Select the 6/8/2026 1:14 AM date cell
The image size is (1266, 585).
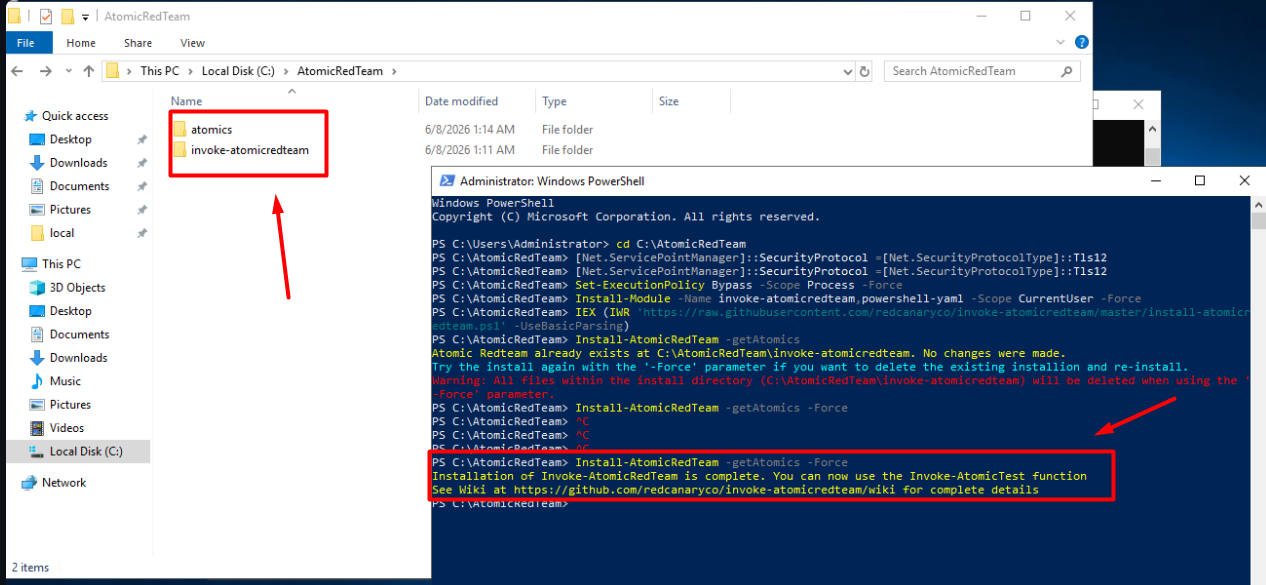click(x=470, y=129)
